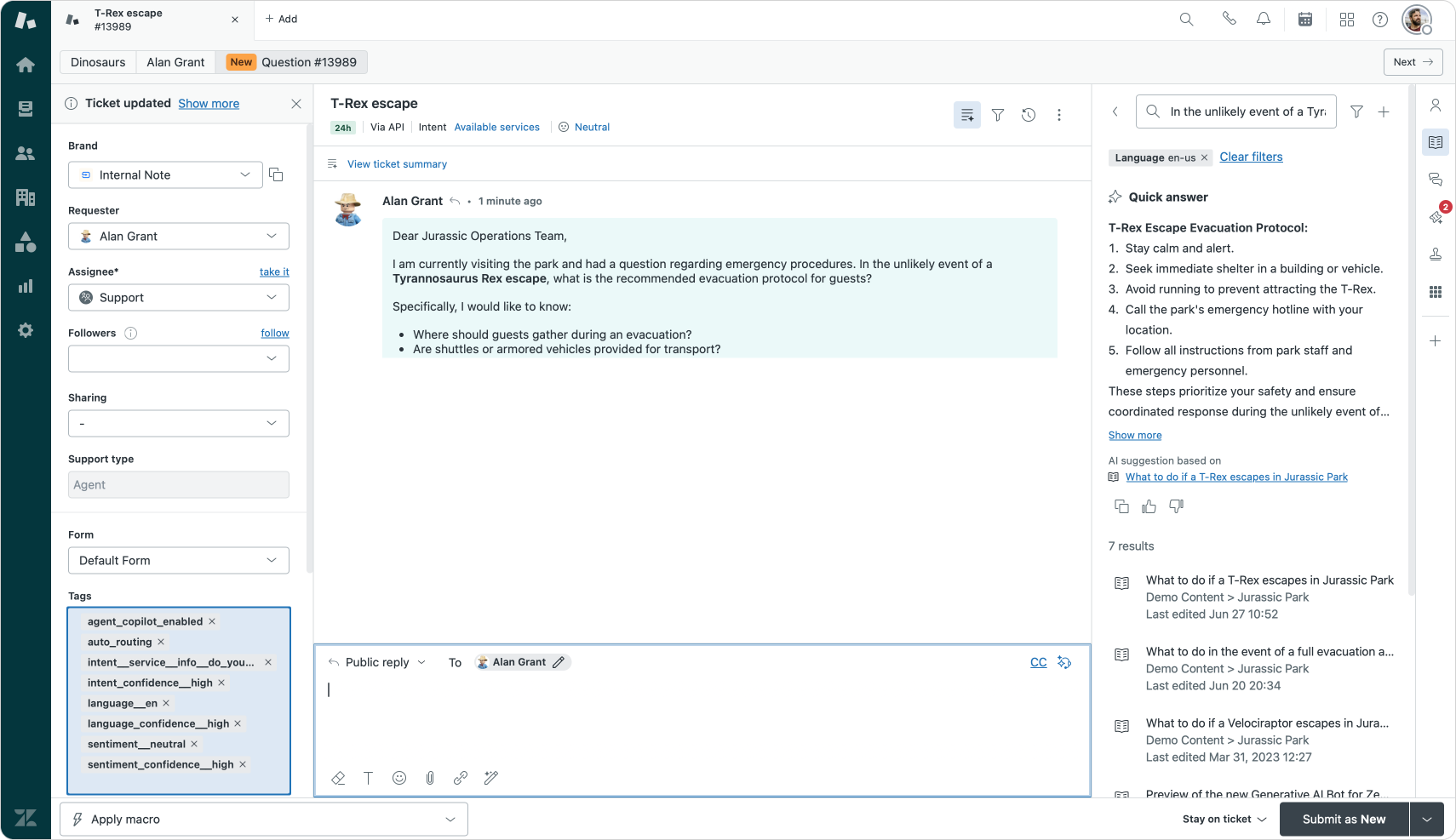The height and width of the screenshot is (840, 1456).
Task: Open Admin gear icon in sidebar
Action: [26, 330]
